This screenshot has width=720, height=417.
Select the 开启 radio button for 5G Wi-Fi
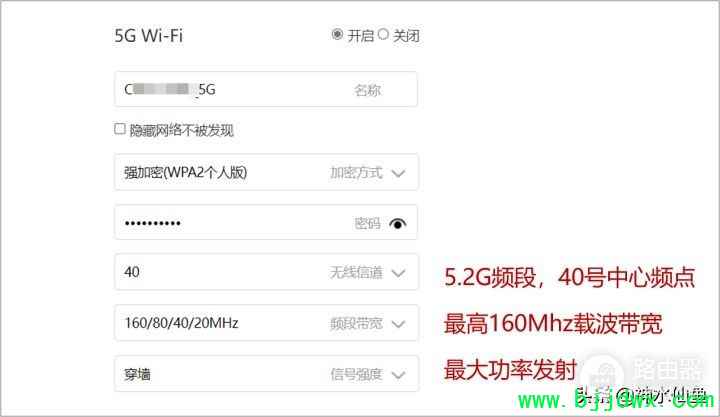[337, 34]
